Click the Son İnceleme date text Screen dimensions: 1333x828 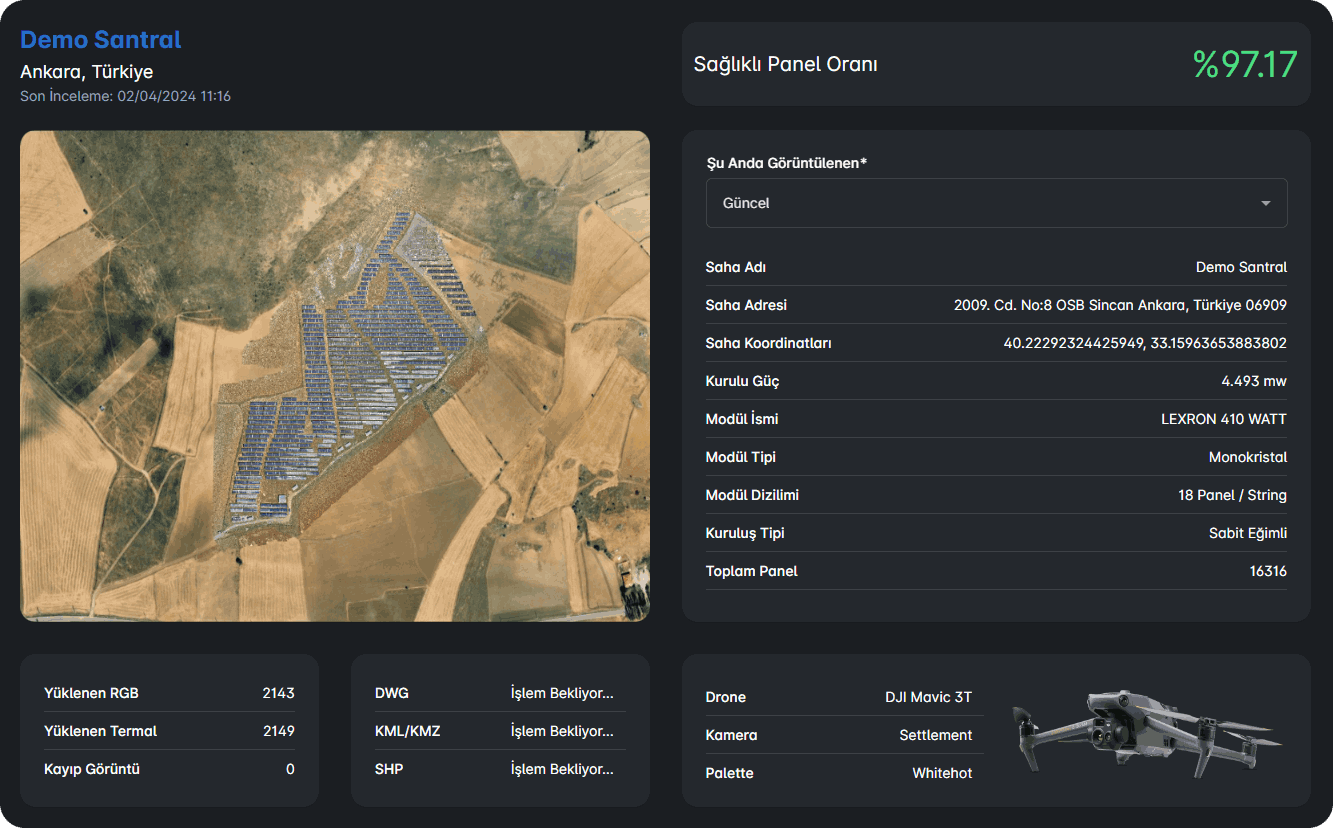click(125, 96)
